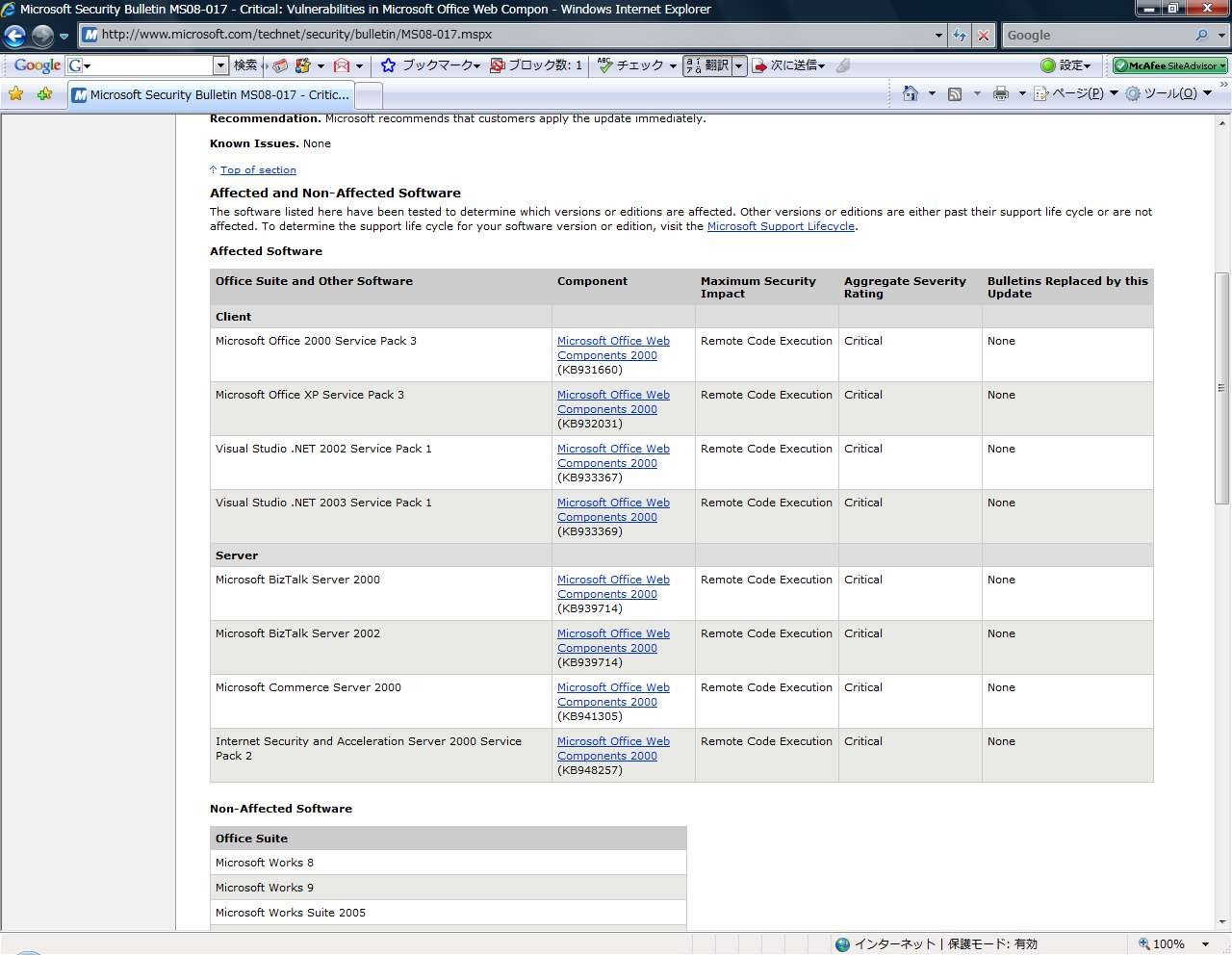Click the RSS feeds icon

[955, 93]
